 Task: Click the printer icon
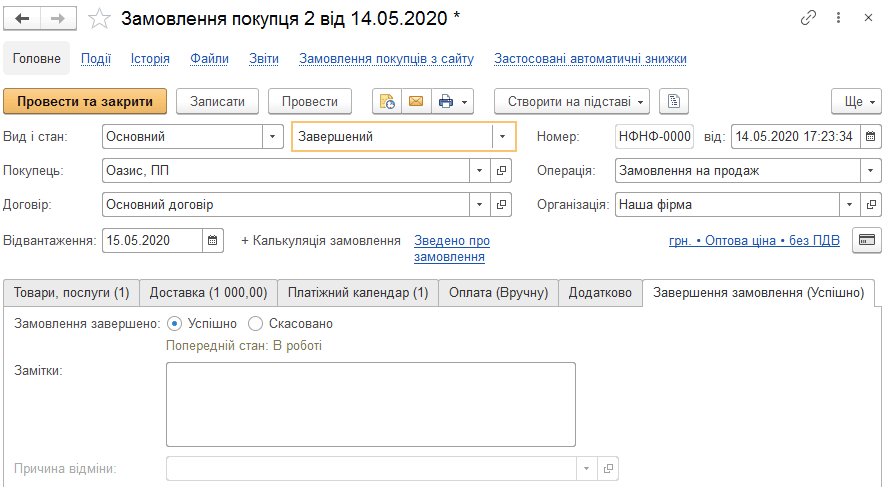(x=446, y=102)
